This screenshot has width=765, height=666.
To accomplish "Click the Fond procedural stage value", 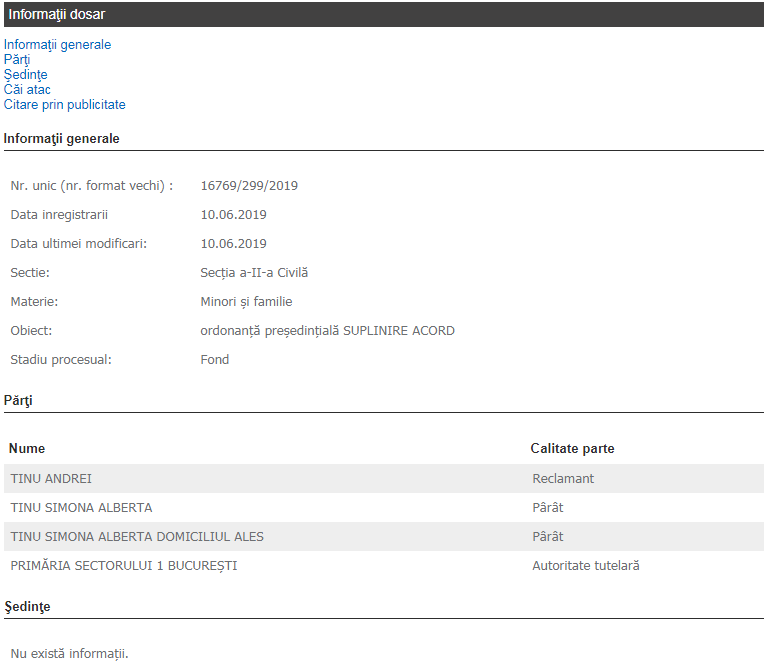I will pos(214,360).
